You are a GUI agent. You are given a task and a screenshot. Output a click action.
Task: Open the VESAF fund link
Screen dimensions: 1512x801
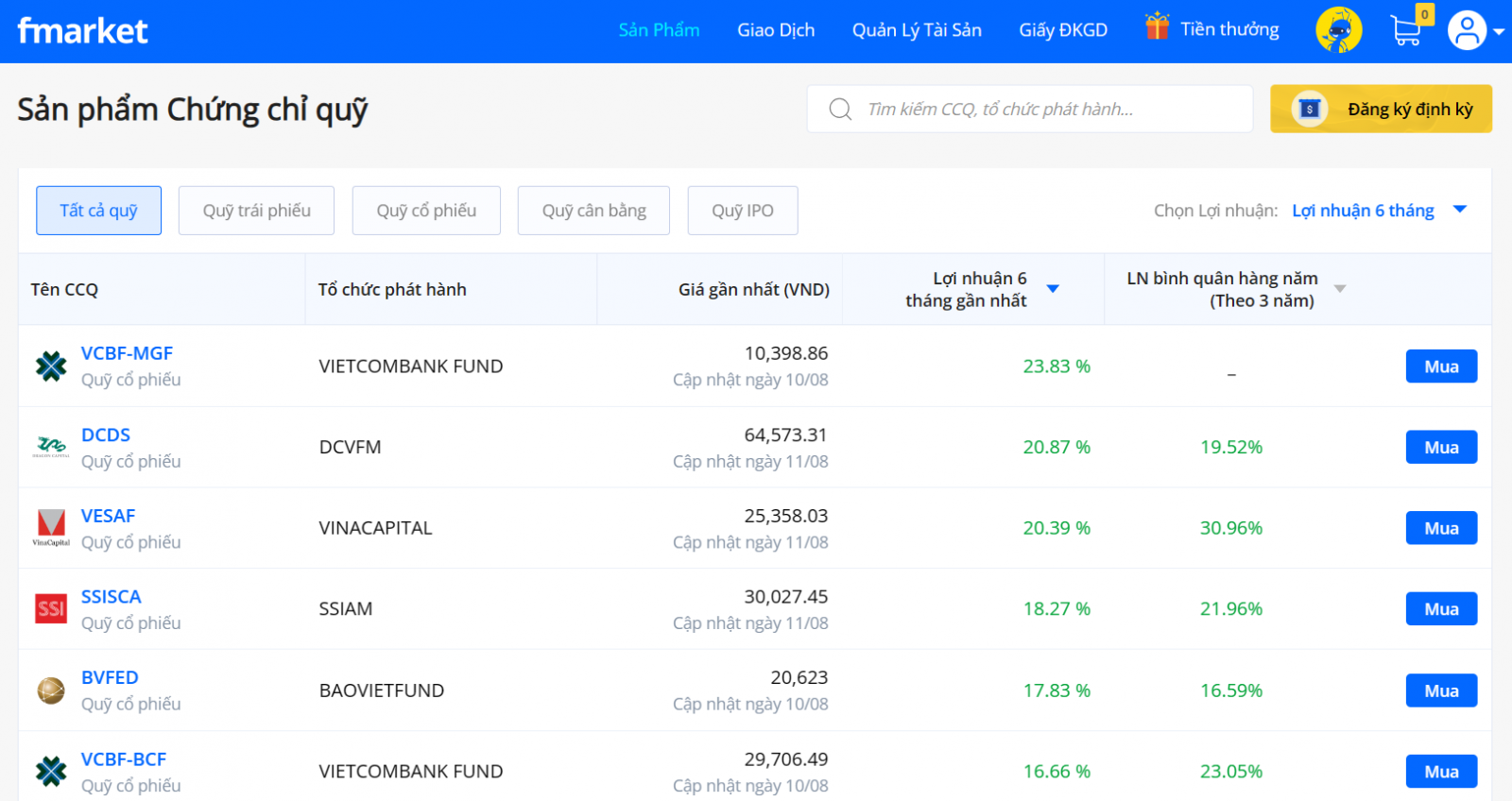click(108, 517)
